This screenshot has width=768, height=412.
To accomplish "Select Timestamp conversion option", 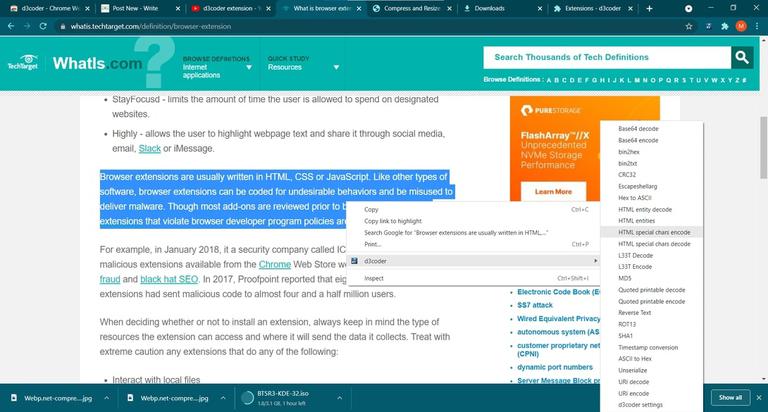I will tap(651, 348).
